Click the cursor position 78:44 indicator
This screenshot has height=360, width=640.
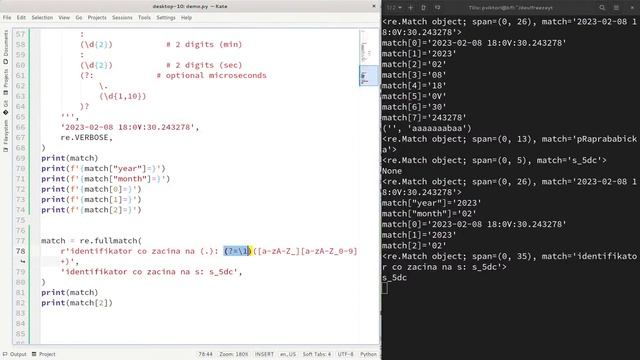click(205, 354)
